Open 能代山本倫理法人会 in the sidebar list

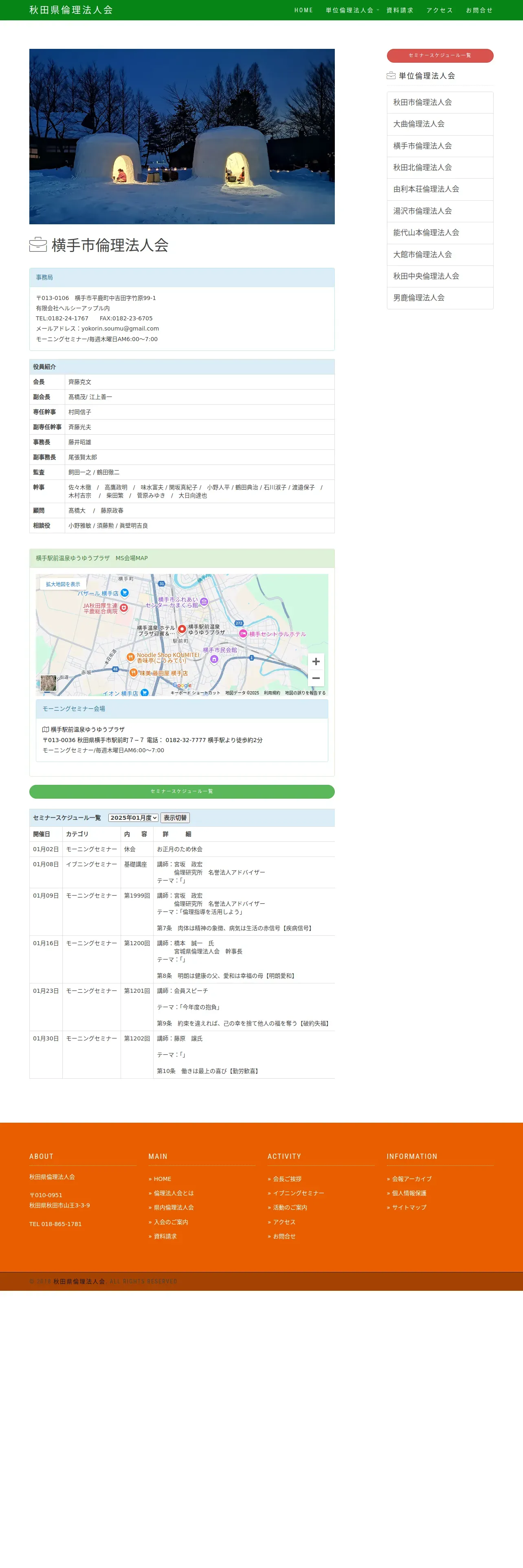tap(439, 232)
